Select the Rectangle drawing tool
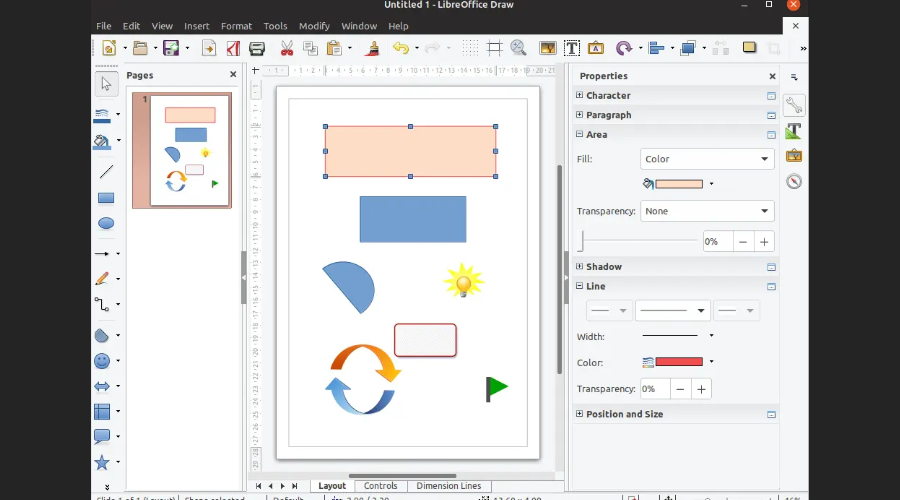 106,198
